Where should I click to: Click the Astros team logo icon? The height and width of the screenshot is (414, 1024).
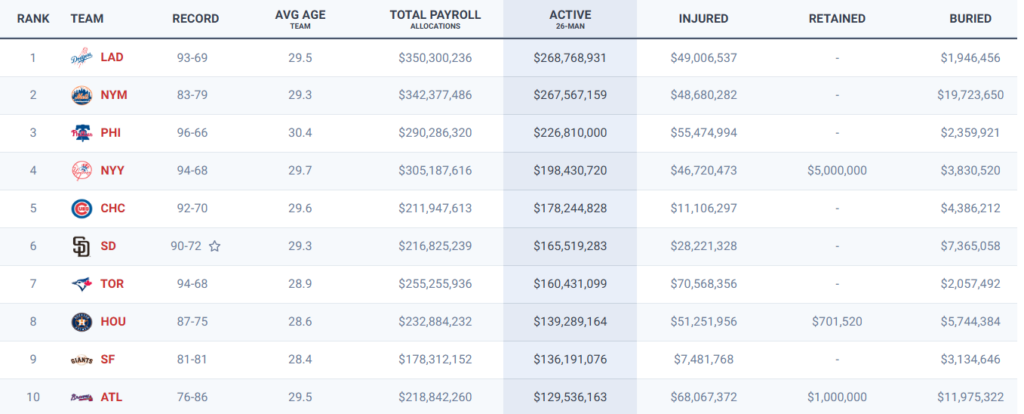click(x=81, y=322)
